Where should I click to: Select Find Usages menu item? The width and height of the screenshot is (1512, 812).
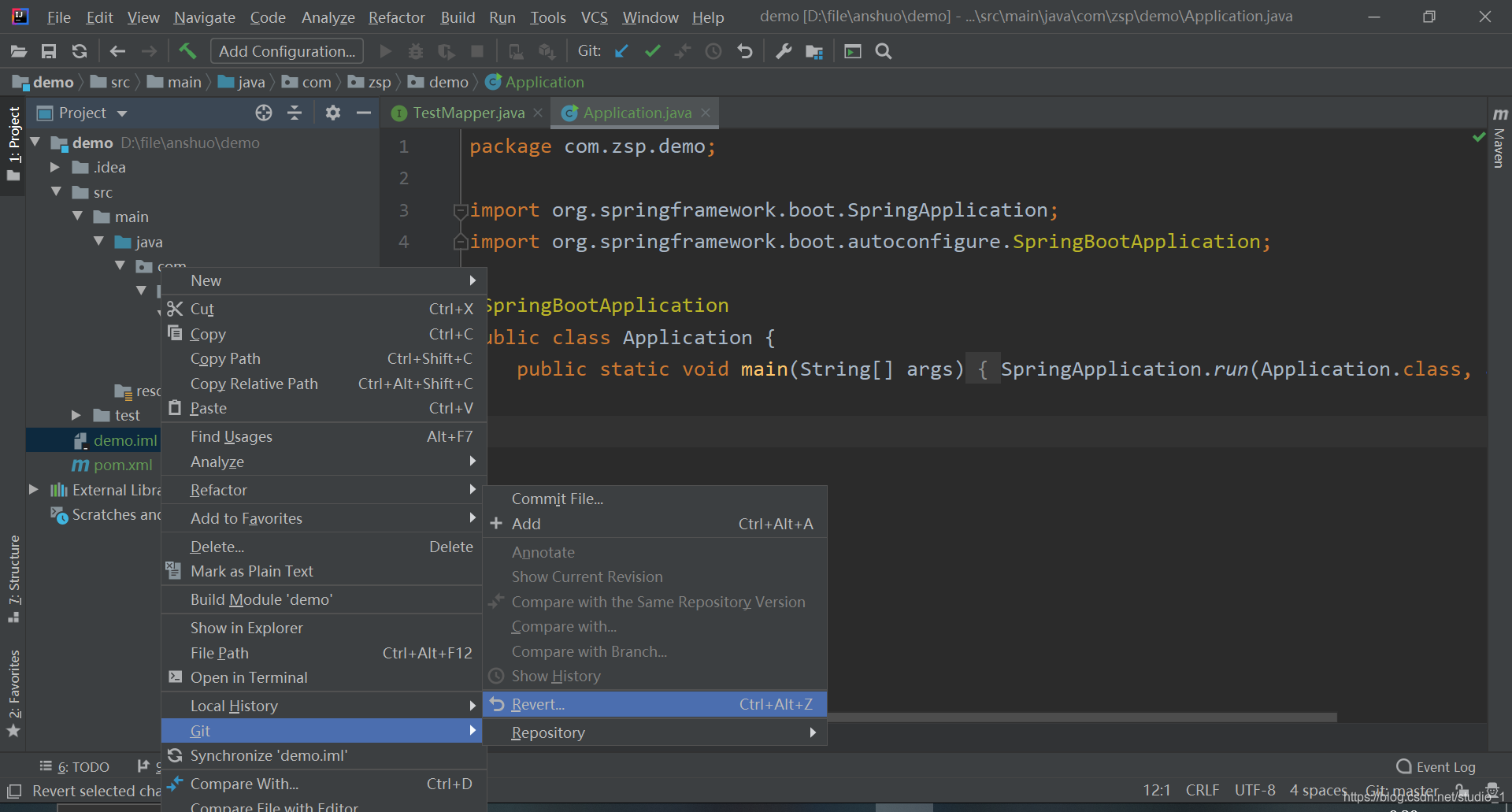point(324,436)
